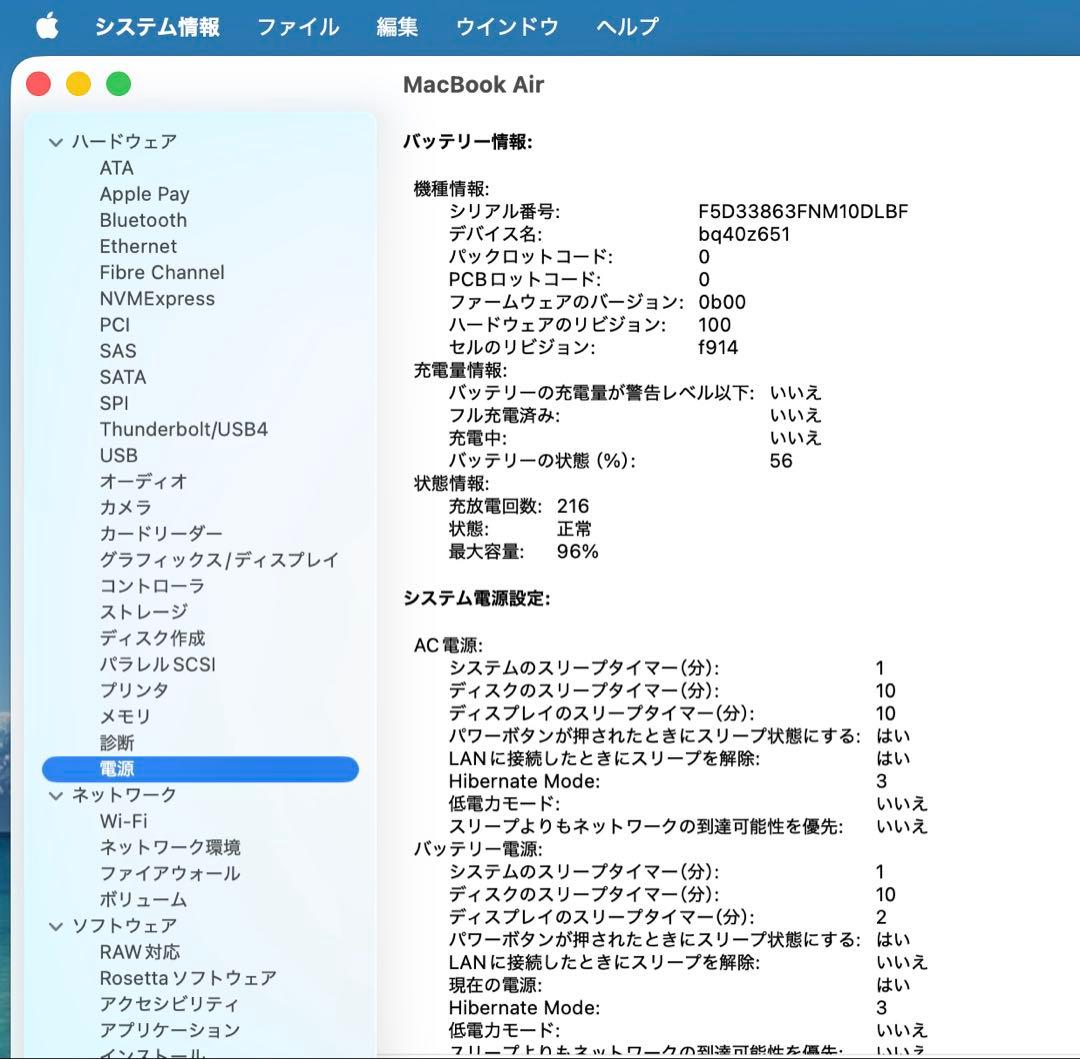1080x1059 pixels.
Task: Select ボリューム in the sidebar
Action: 143,900
